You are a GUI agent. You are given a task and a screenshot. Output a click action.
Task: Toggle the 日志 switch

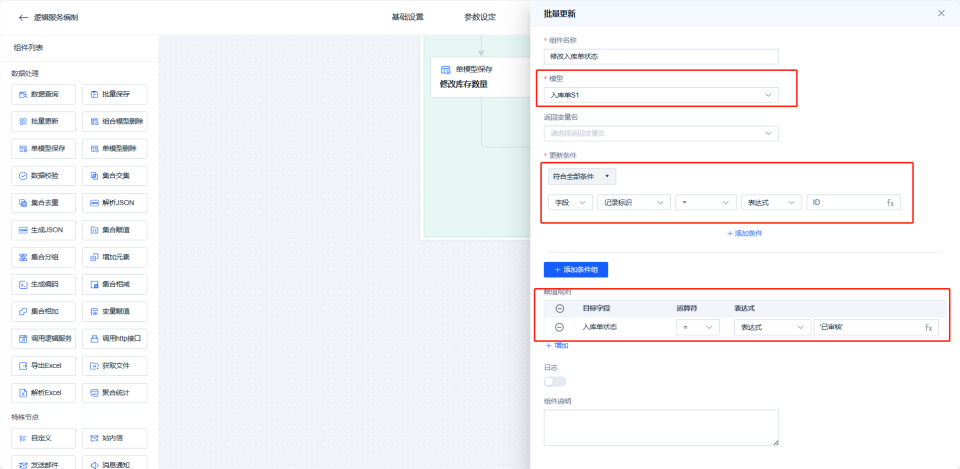click(555, 381)
